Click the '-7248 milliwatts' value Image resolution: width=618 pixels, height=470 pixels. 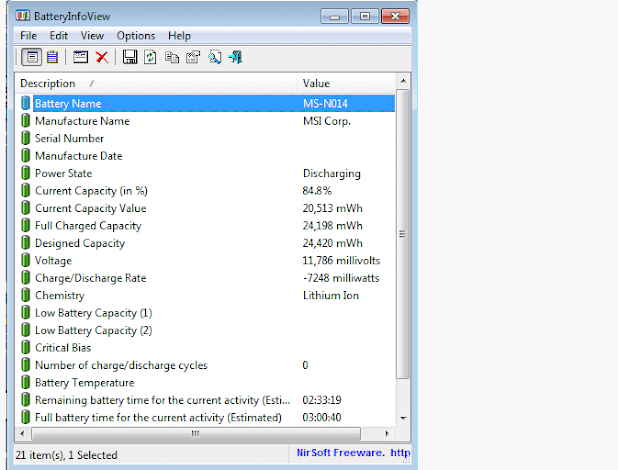pyautogui.click(x=341, y=278)
